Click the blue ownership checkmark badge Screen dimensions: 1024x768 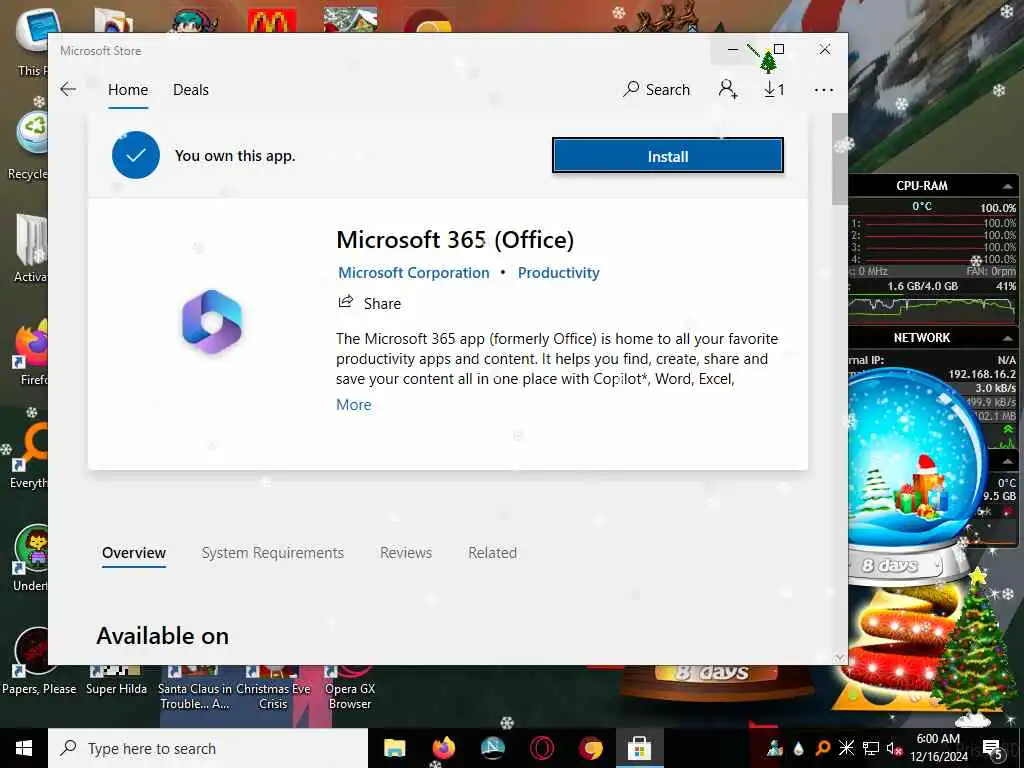(x=136, y=155)
